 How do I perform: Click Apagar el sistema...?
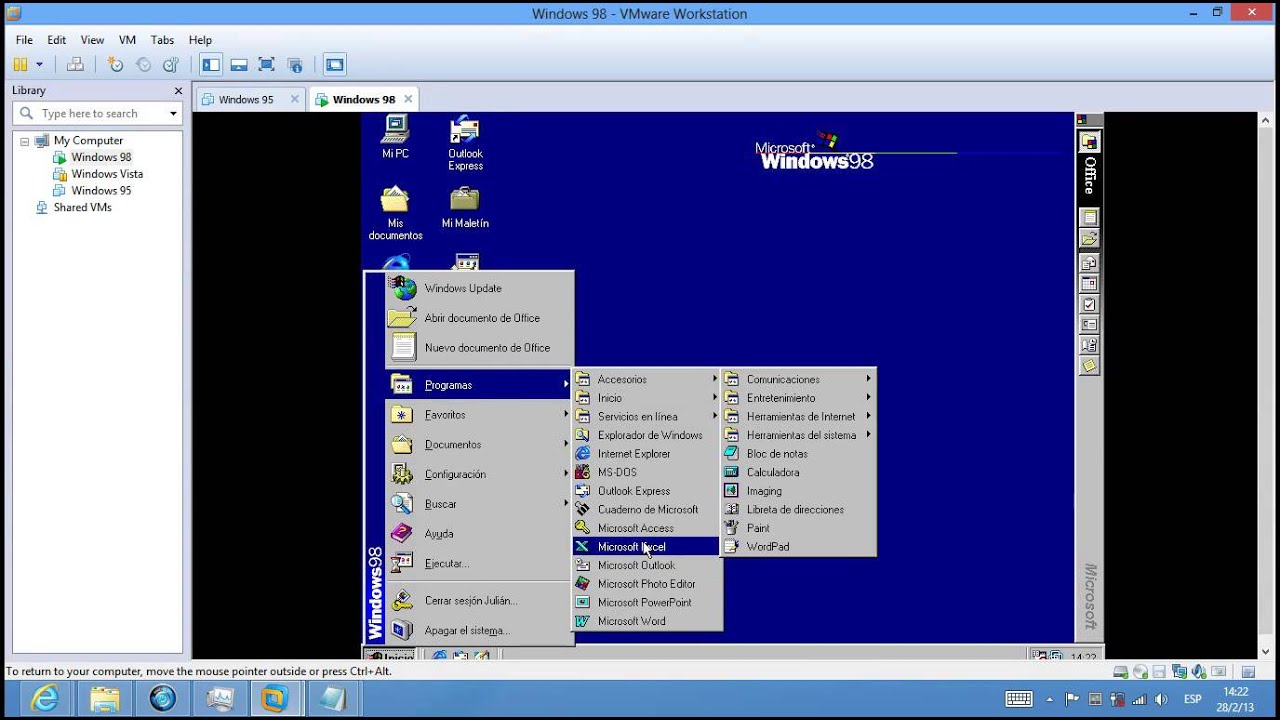480,631
